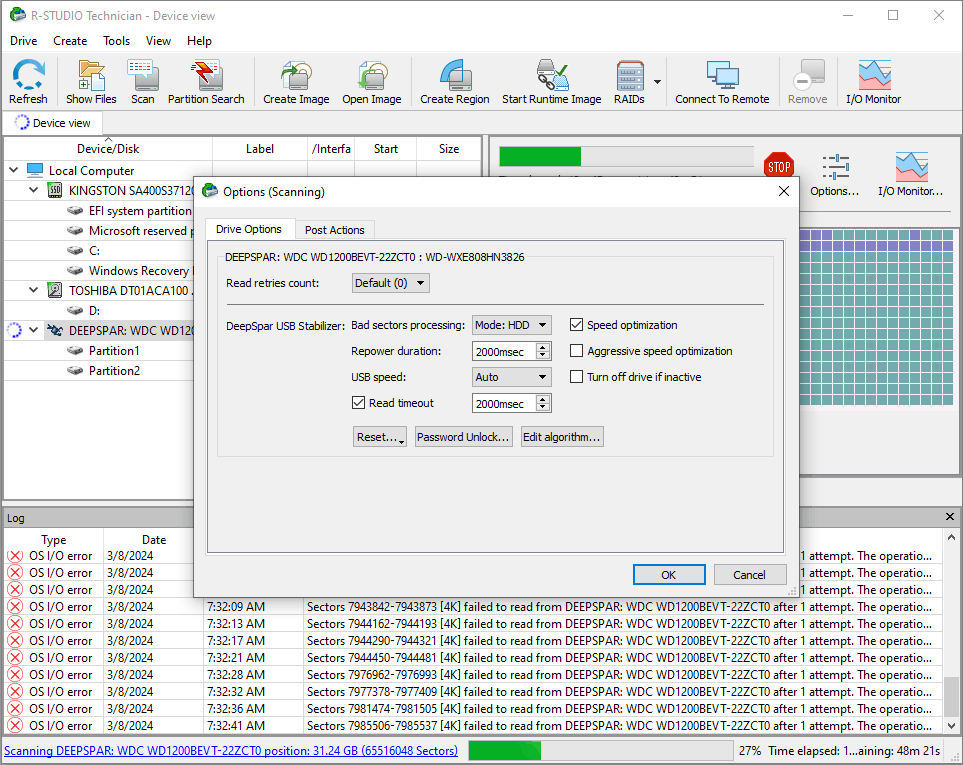Enable Turn off drive if inactive
The image size is (963, 765).
[x=576, y=376]
